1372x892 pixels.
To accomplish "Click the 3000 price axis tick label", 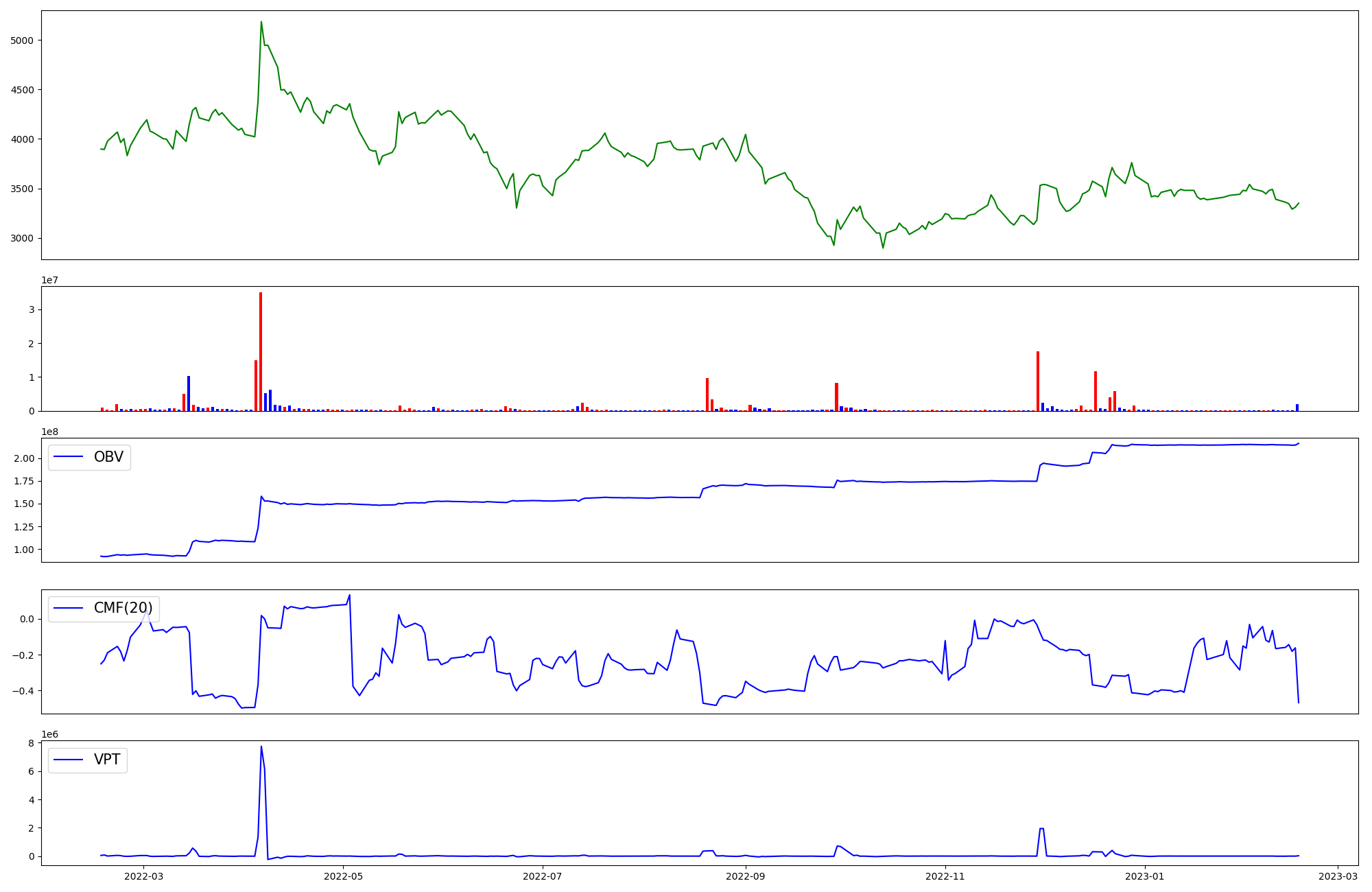I will click(23, 239).
